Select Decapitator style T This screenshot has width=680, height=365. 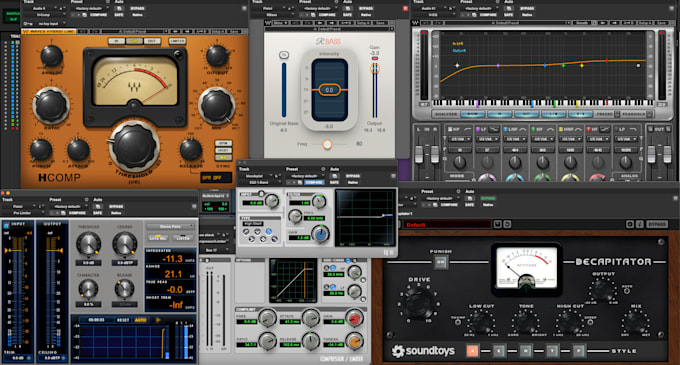point(552,351)
